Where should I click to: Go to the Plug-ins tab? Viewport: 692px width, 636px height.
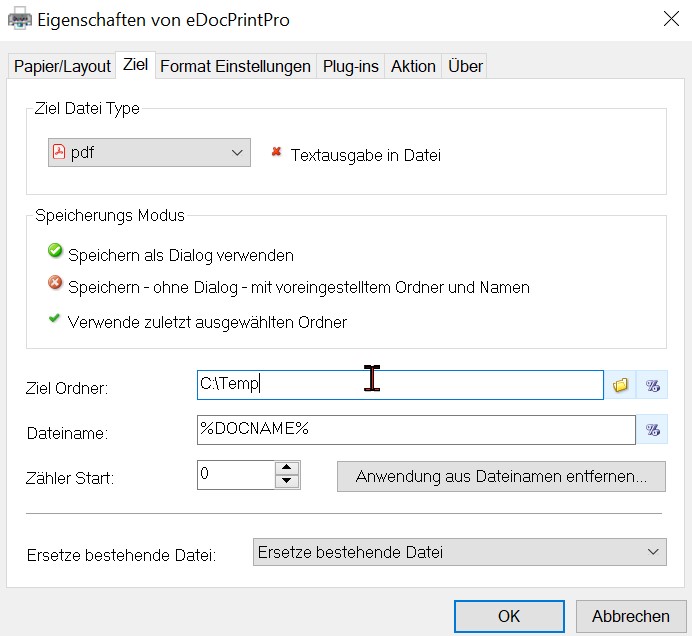[350, 66]
